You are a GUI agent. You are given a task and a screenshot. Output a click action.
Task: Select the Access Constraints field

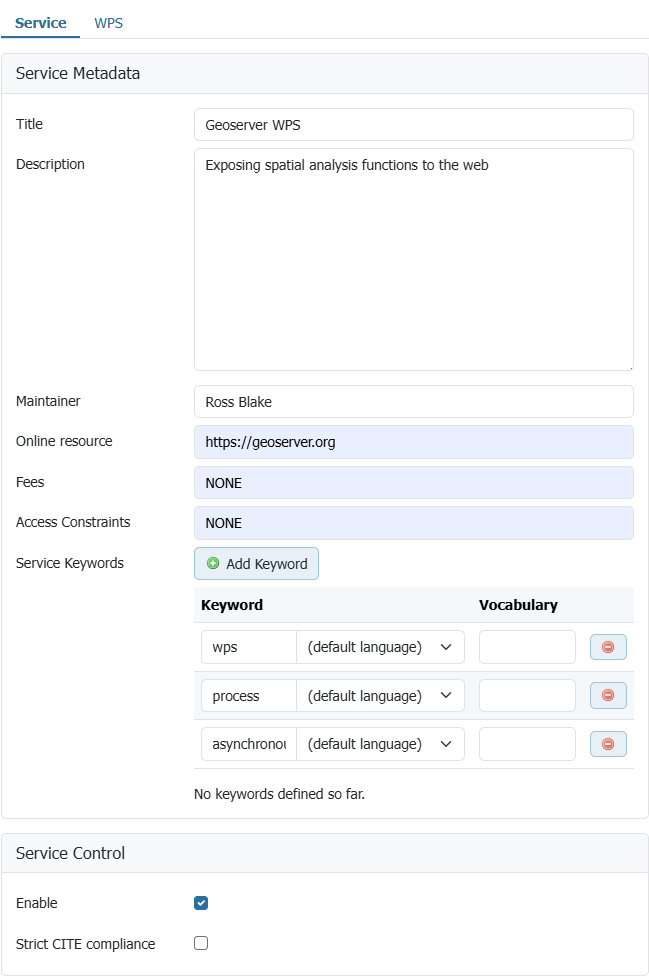tap(413, 523)
